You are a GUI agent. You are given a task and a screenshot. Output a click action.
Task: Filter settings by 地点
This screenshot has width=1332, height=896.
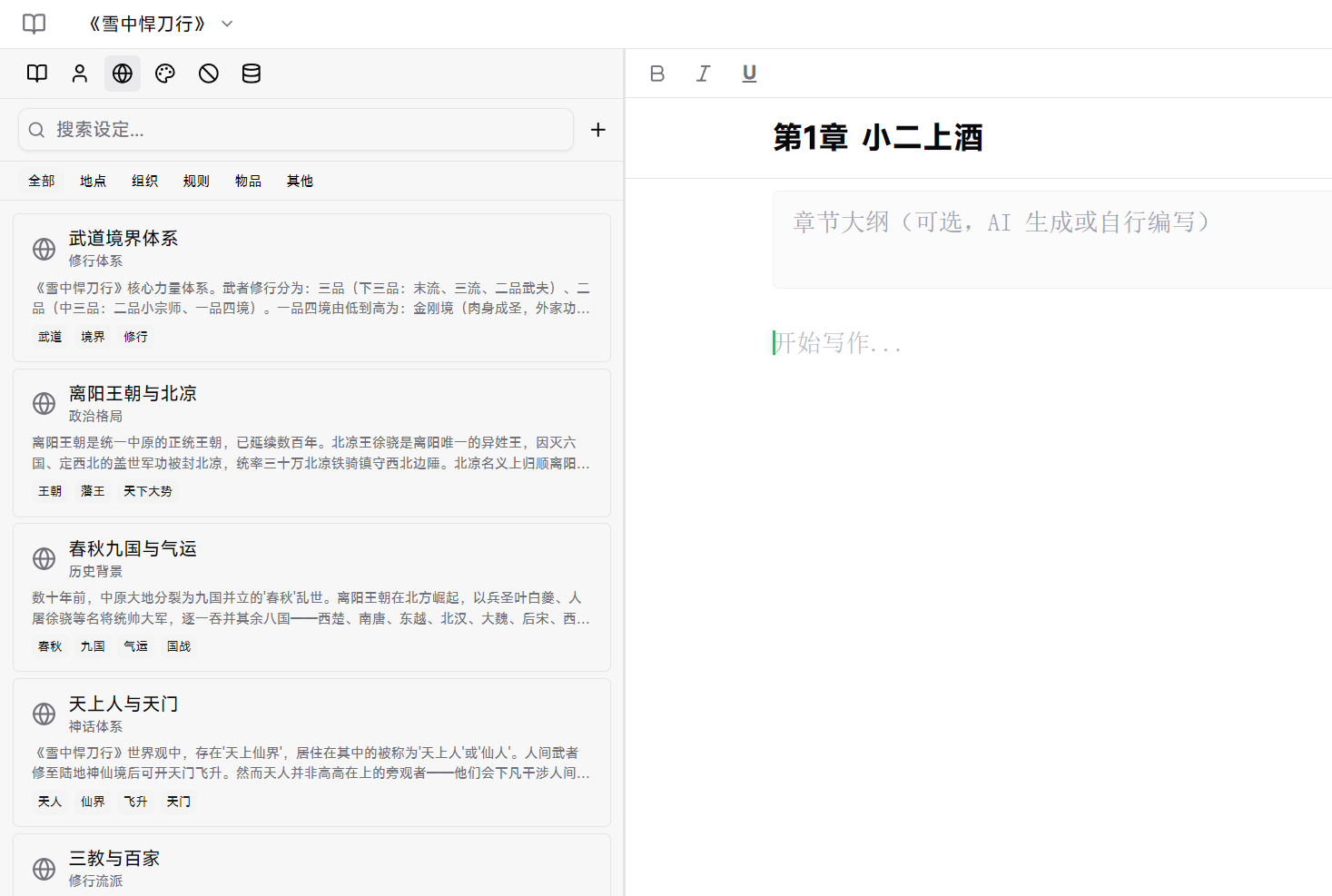click(x=93, y=181)
